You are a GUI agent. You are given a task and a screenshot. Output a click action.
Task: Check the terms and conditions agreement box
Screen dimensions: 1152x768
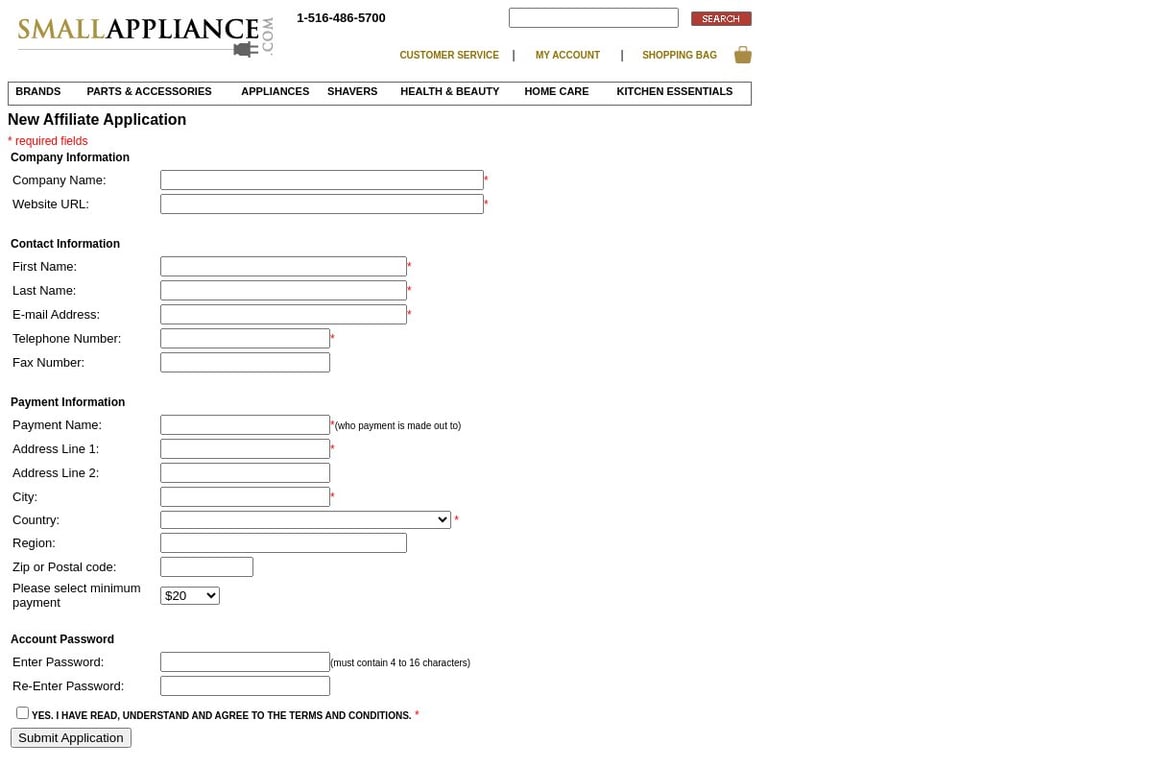[x=23, y=713]
